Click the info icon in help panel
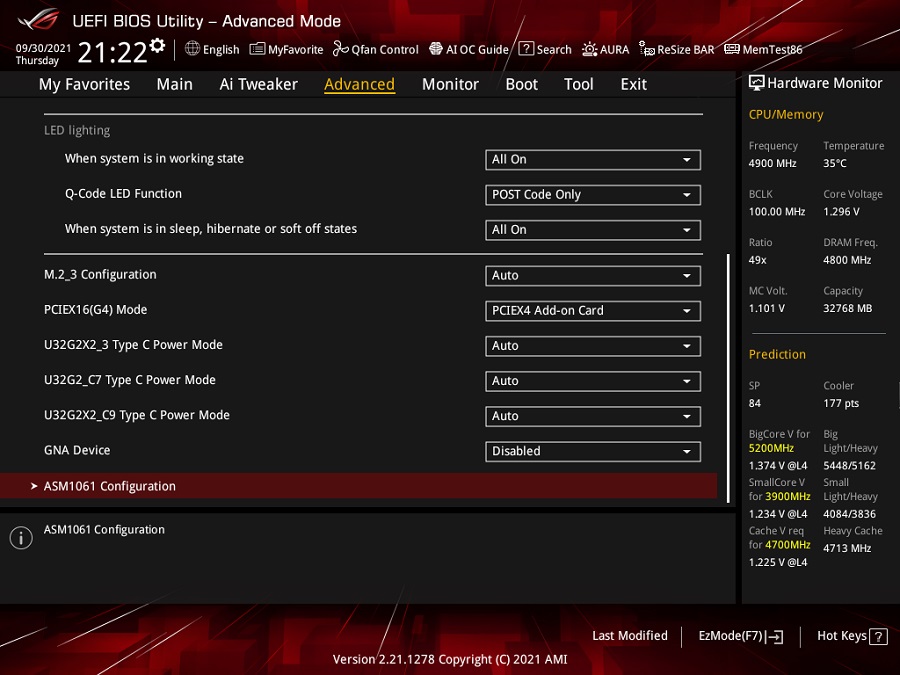Screen dimensions: 900x675 (x=21, y=538)
